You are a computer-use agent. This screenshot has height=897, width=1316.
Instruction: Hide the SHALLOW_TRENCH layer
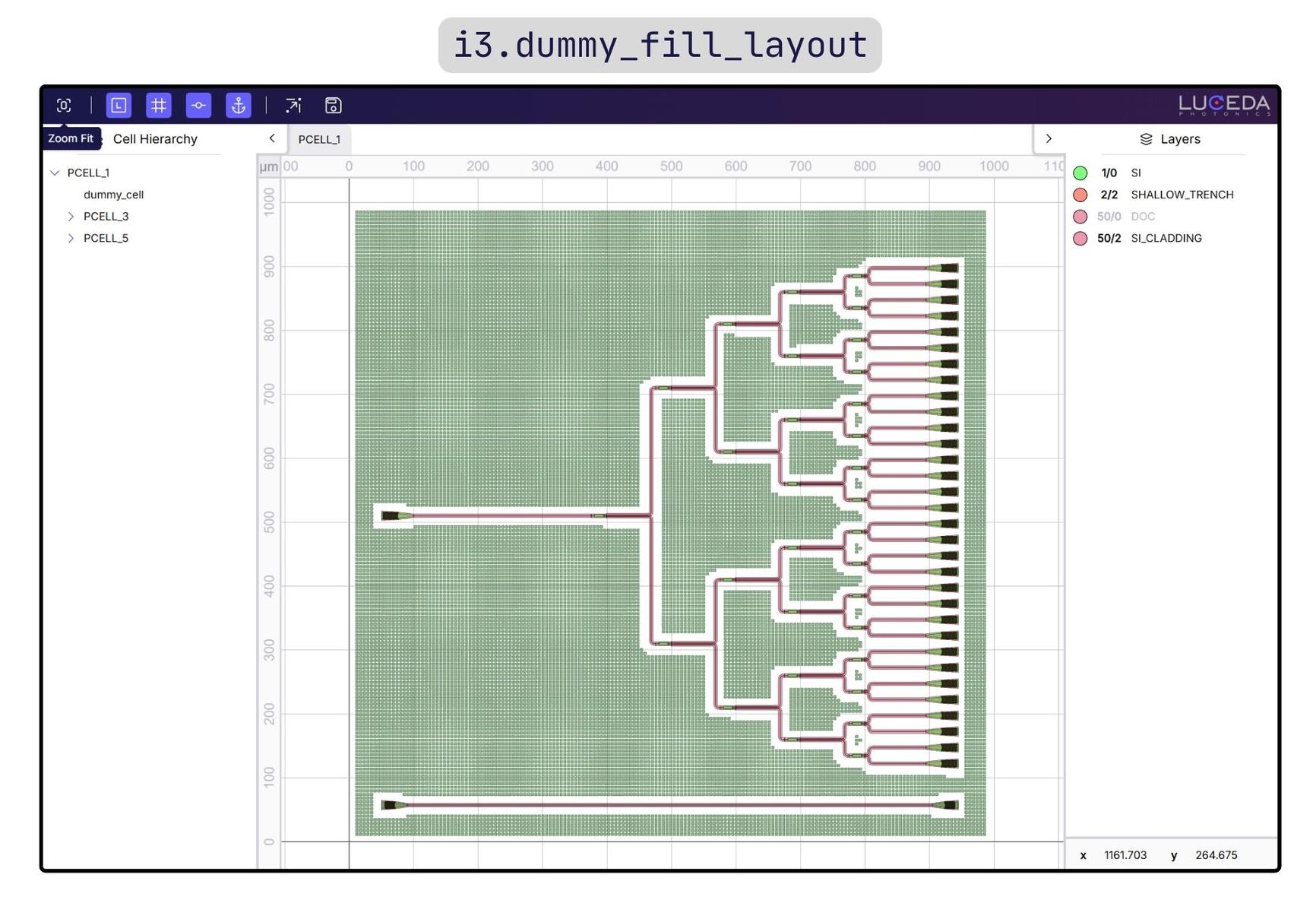(x=1080, y=195)
